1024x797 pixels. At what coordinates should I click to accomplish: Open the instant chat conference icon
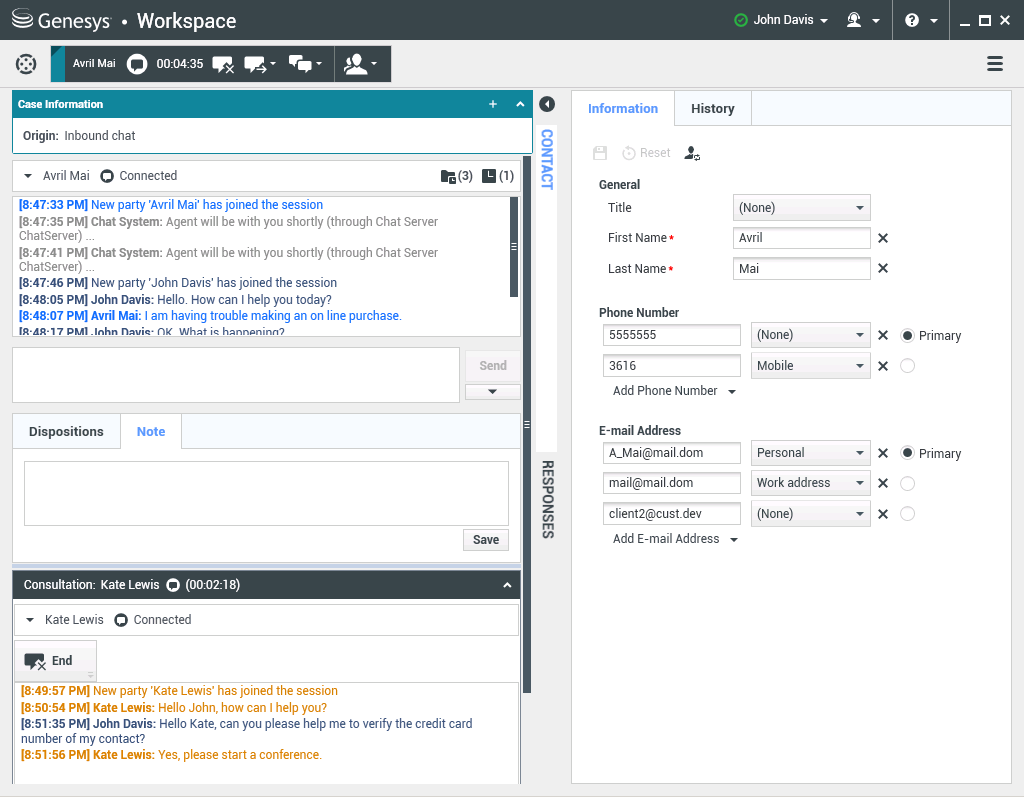pyautogui.click(x=305, y=64)
